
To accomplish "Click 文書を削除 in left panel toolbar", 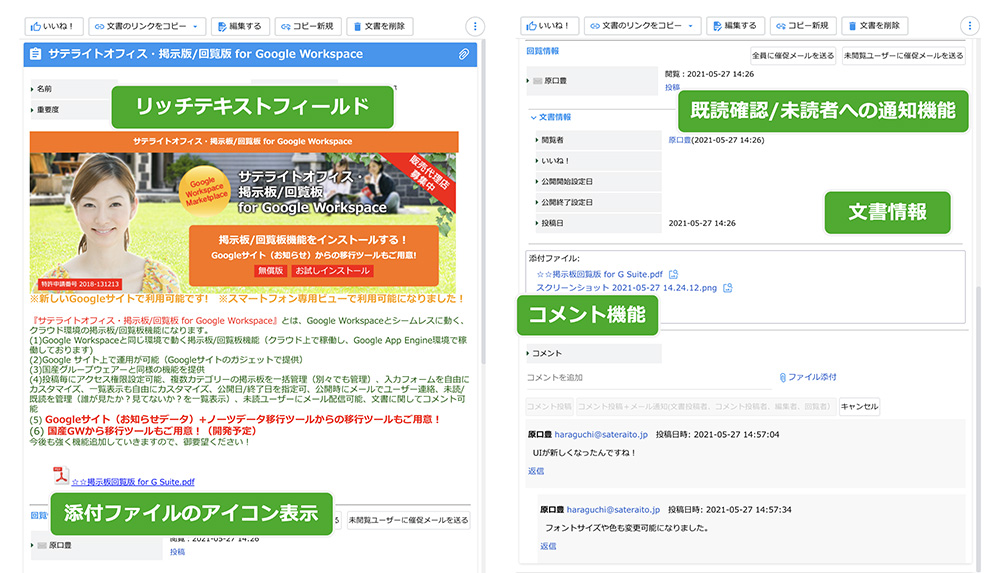I will coord(380,26).
